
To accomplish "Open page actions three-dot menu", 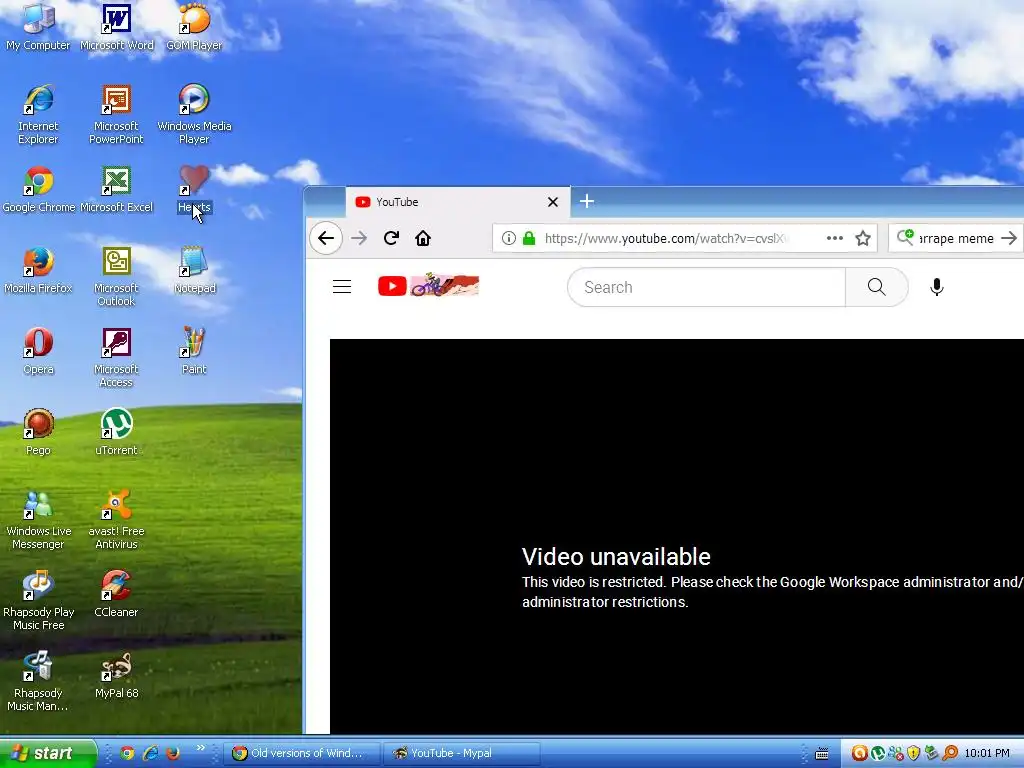I will click(835, 238).
